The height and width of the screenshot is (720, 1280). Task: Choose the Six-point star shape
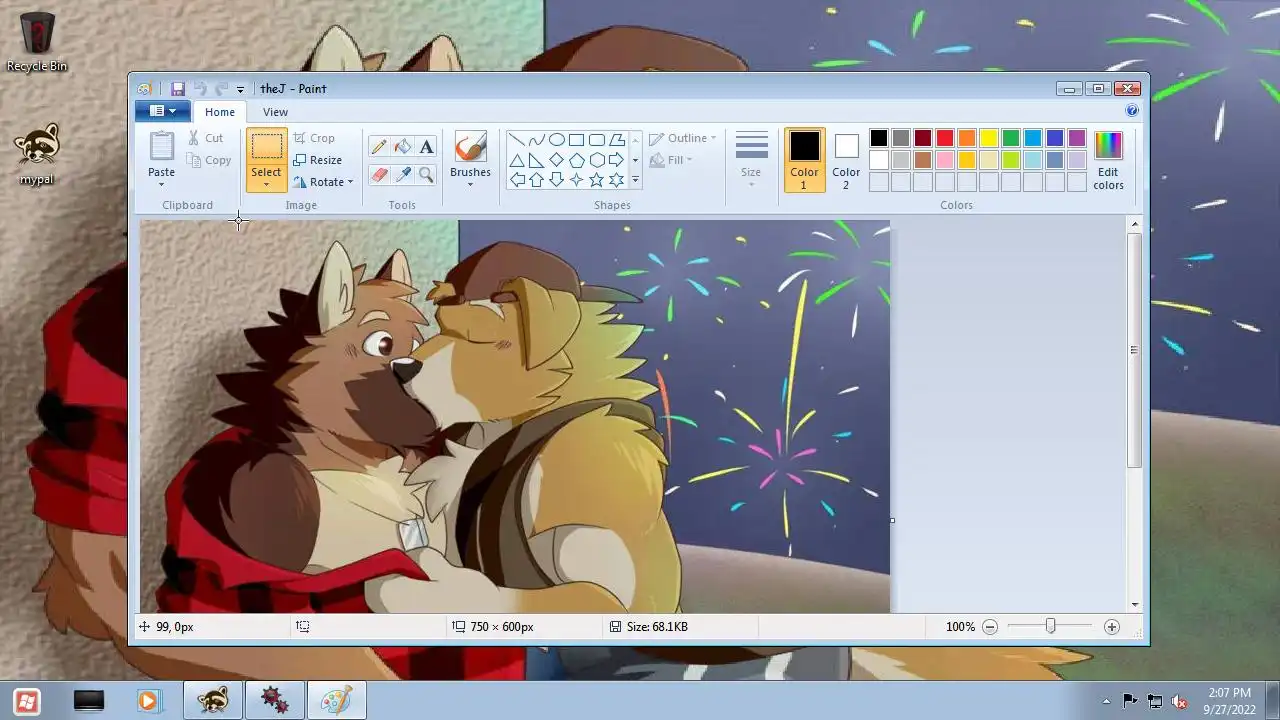click(x=617, y=180)
